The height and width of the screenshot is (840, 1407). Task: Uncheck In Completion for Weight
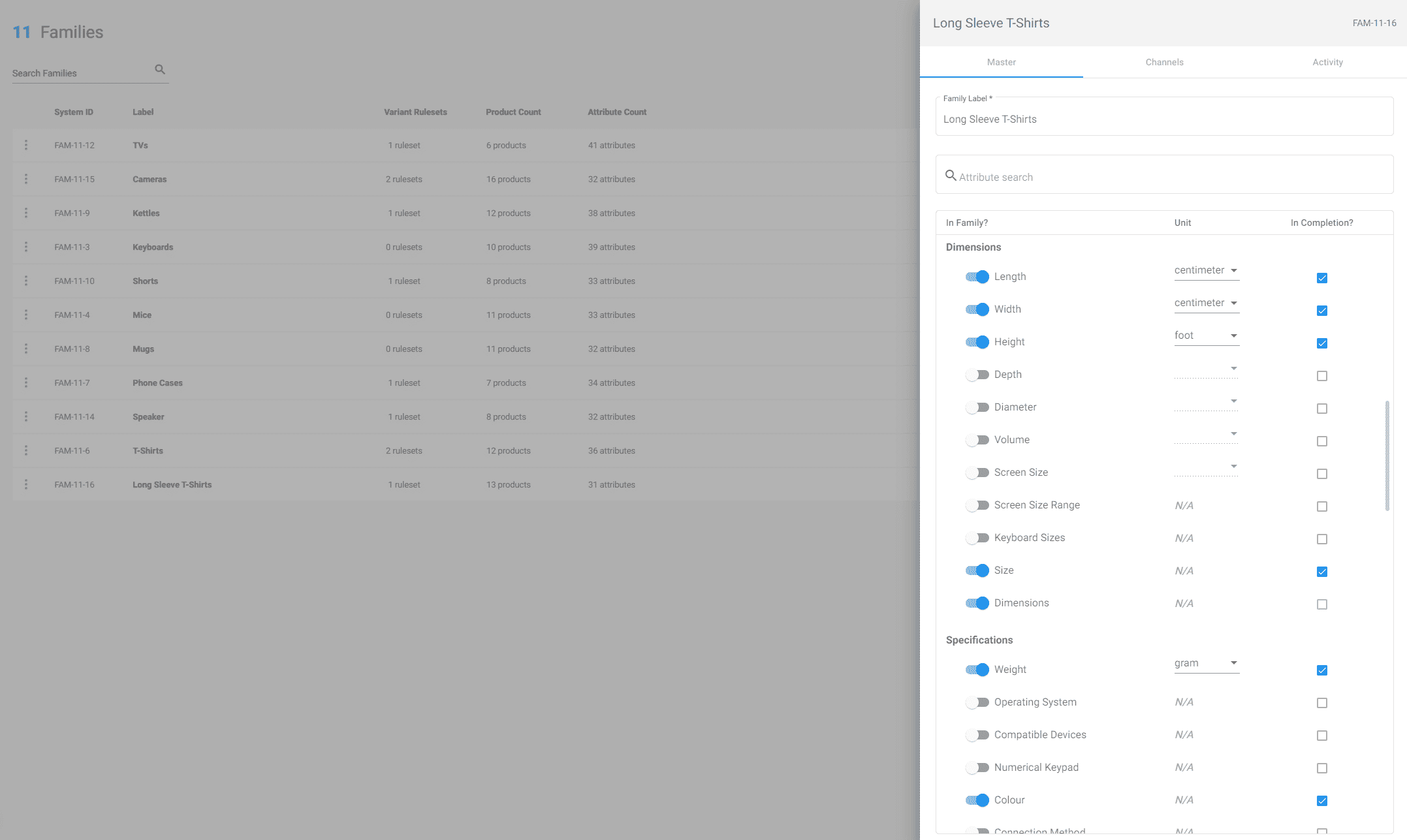point(1322,670)
